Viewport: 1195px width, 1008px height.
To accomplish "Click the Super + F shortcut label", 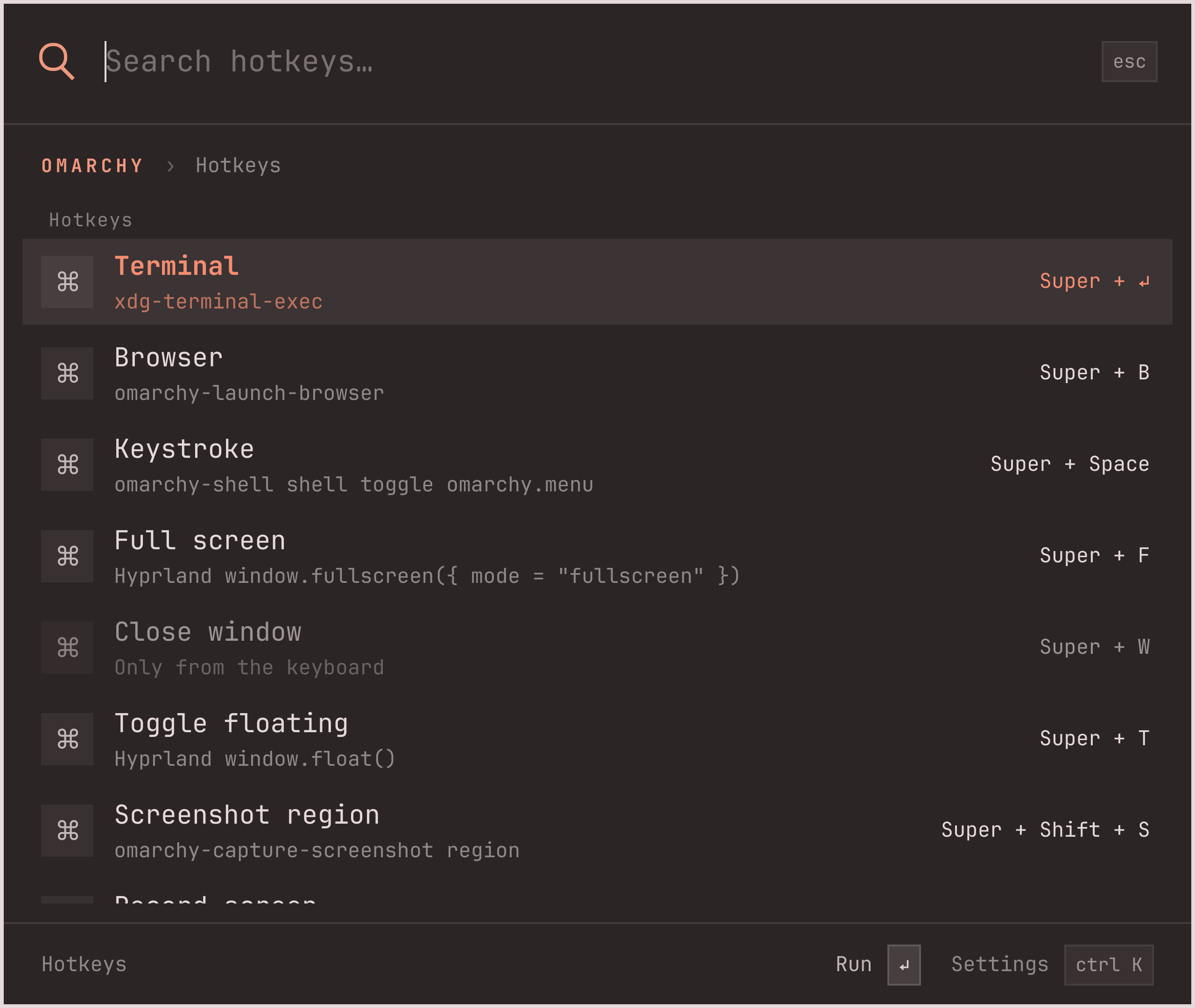I will click(1095, 555).
